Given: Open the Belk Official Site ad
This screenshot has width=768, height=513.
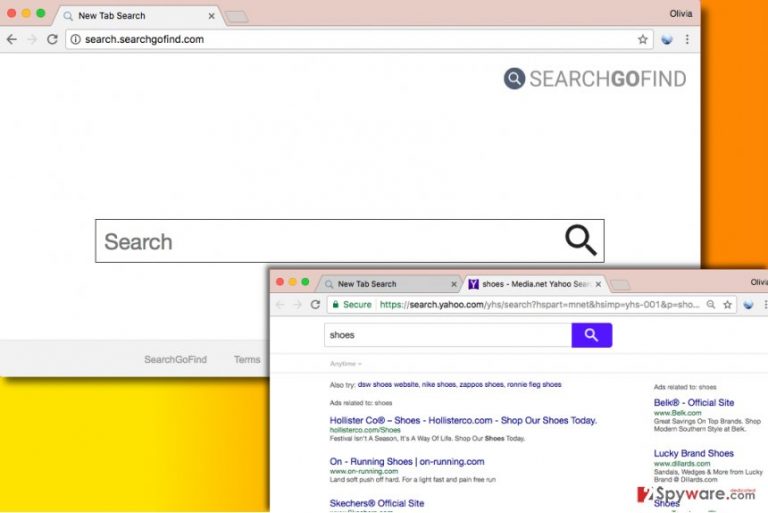Looking at the screenshot, I should click(694, 403).
